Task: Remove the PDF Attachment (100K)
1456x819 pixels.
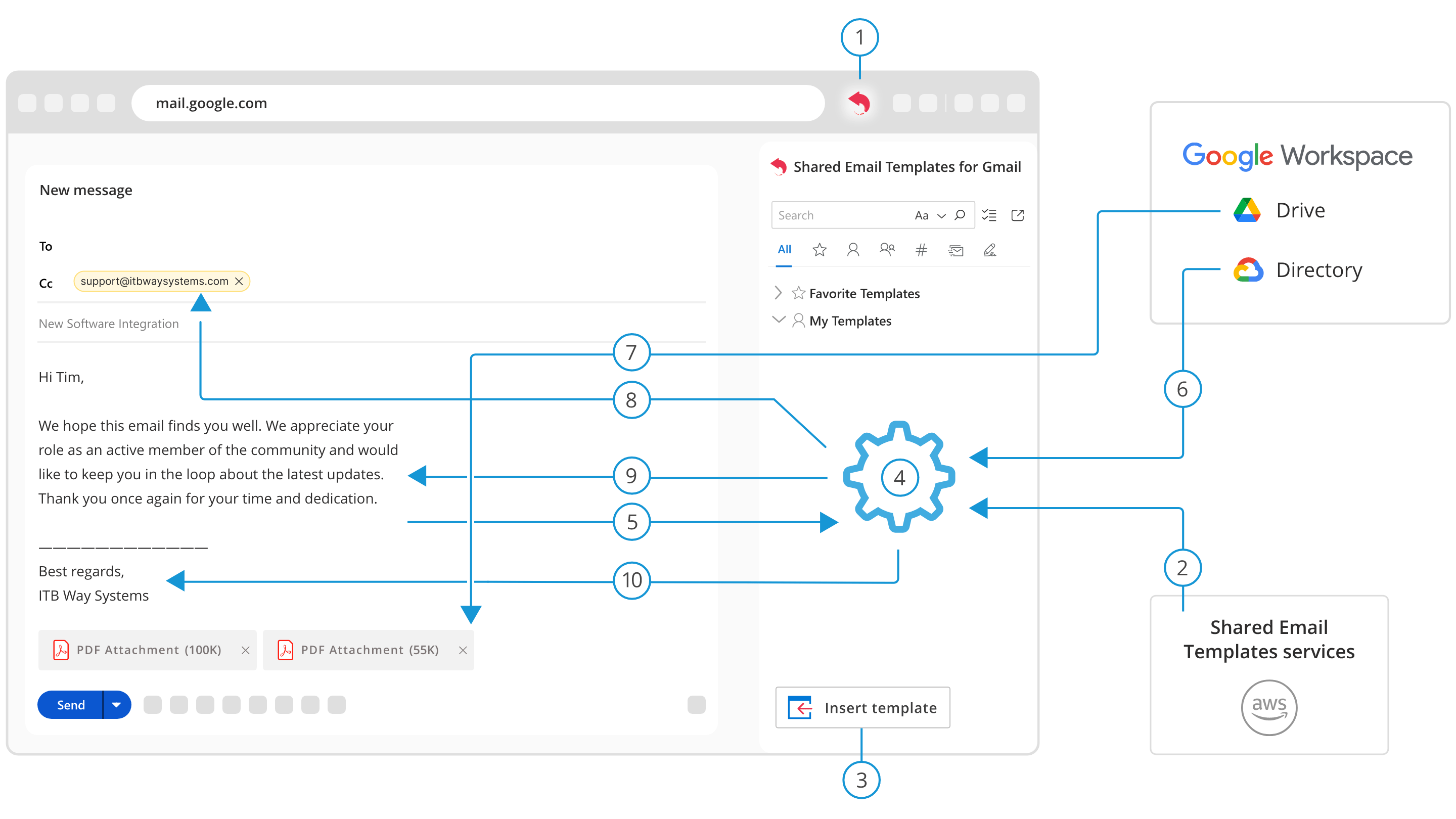Action: [245, 650]
